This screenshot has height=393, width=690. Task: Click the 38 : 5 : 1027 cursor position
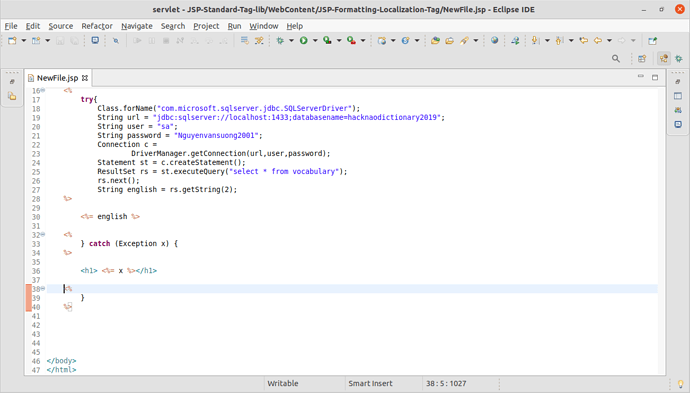(x=446, y=383)
